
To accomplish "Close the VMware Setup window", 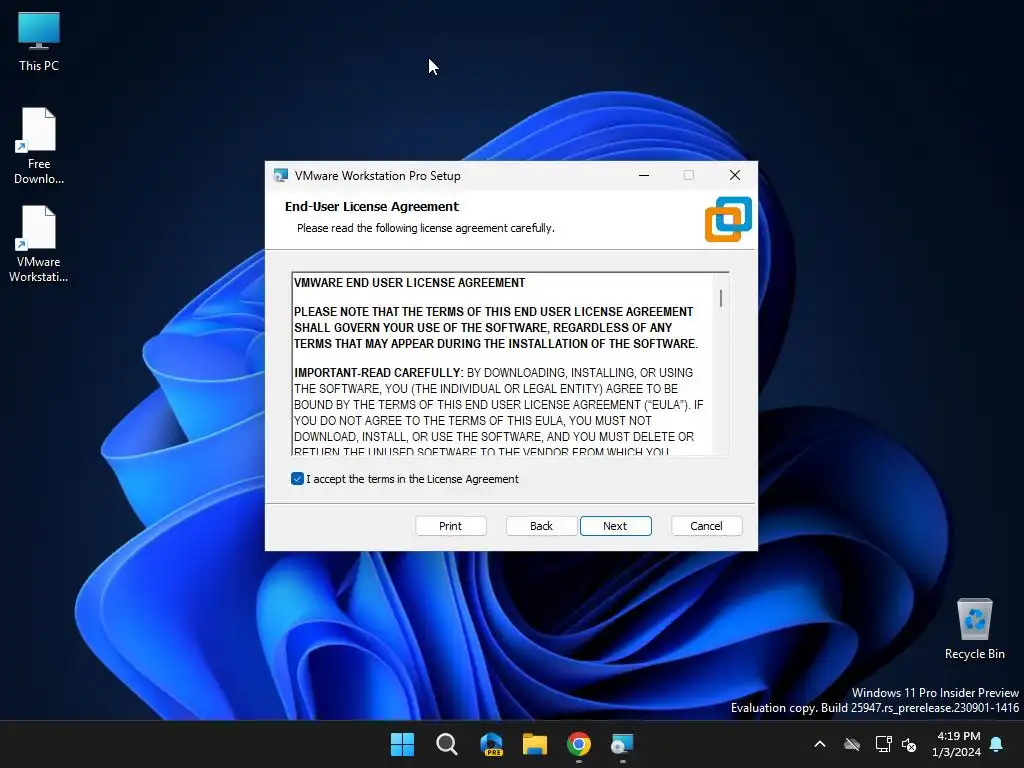I will (x=735, y=175).
